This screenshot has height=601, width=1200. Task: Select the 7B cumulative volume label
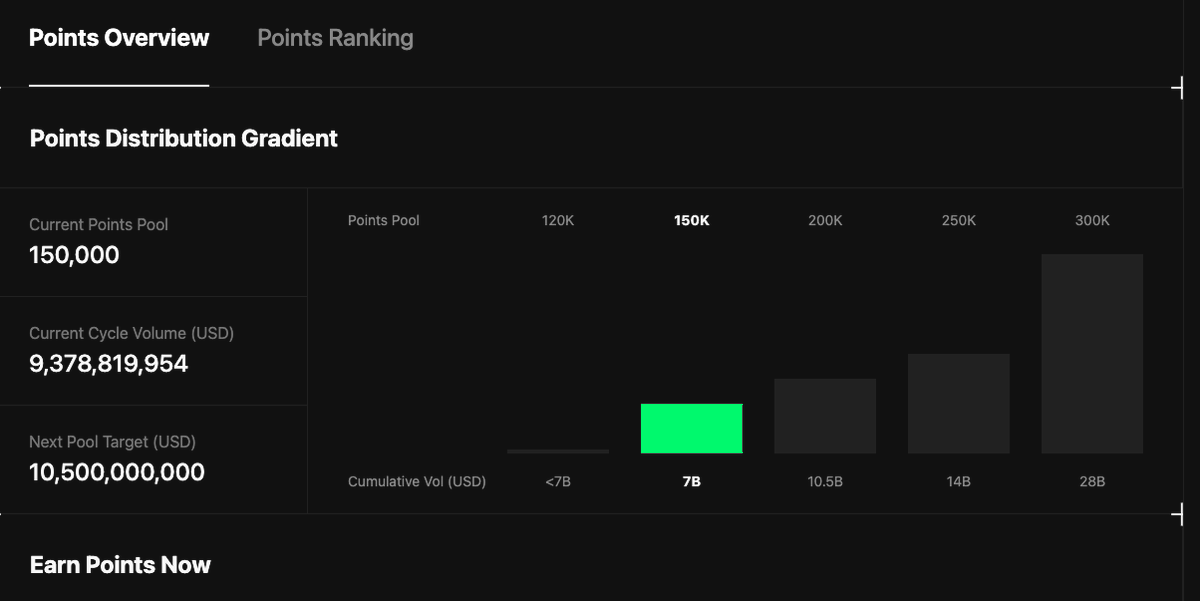click(691, 481)
